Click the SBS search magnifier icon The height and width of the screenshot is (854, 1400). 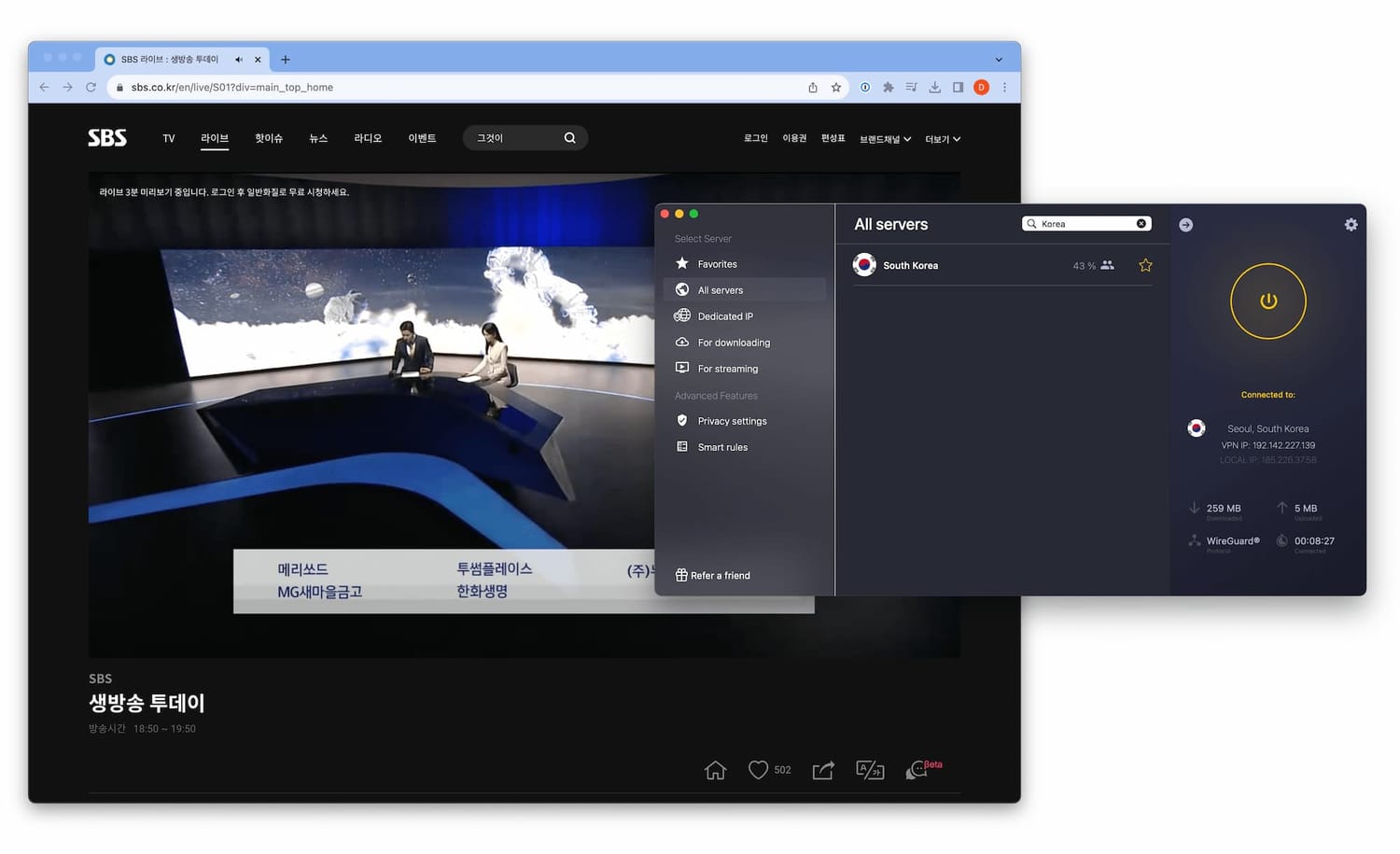[x=570, y=138]
